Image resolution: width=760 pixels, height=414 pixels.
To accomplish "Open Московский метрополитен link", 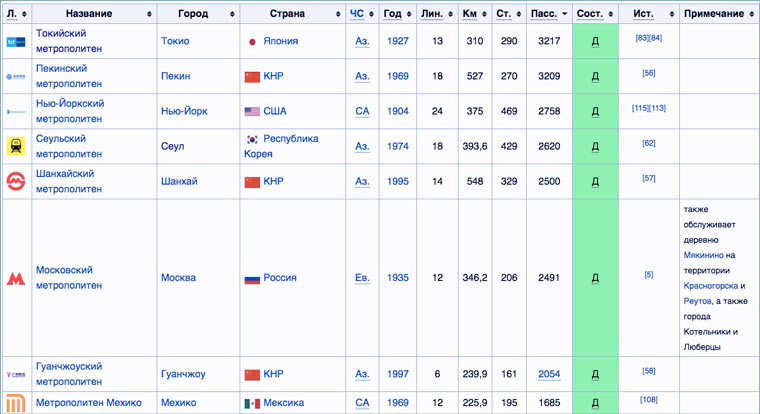I will (x=69, y=278).
